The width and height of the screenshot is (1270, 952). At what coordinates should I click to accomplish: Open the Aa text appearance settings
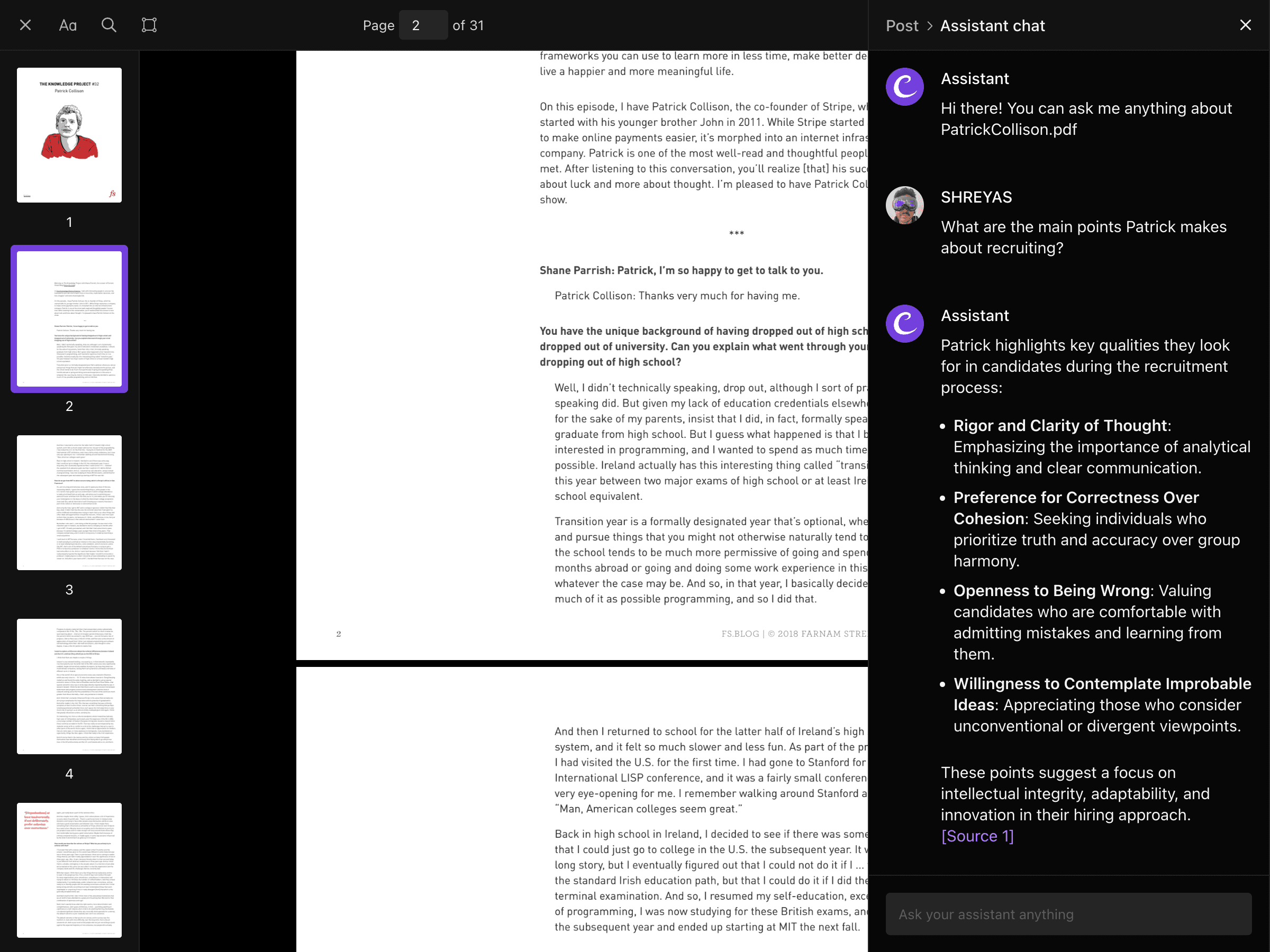click(68, 25)
